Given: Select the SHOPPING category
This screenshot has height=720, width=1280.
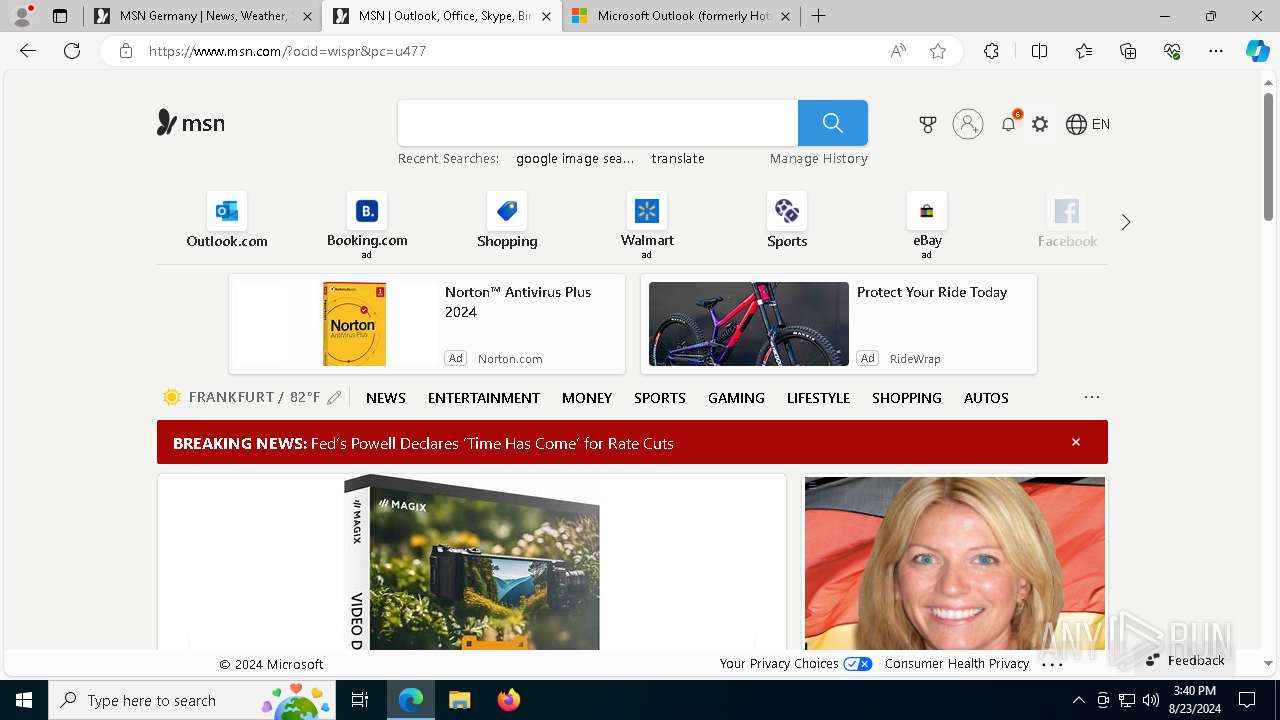Looking at the screenshot, I should (x=907, y=398).
